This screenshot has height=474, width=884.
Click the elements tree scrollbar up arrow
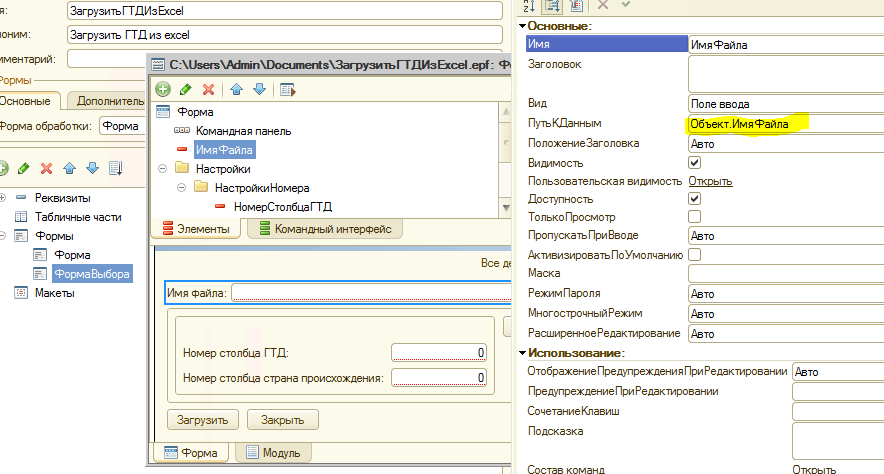tap(506, 112)
